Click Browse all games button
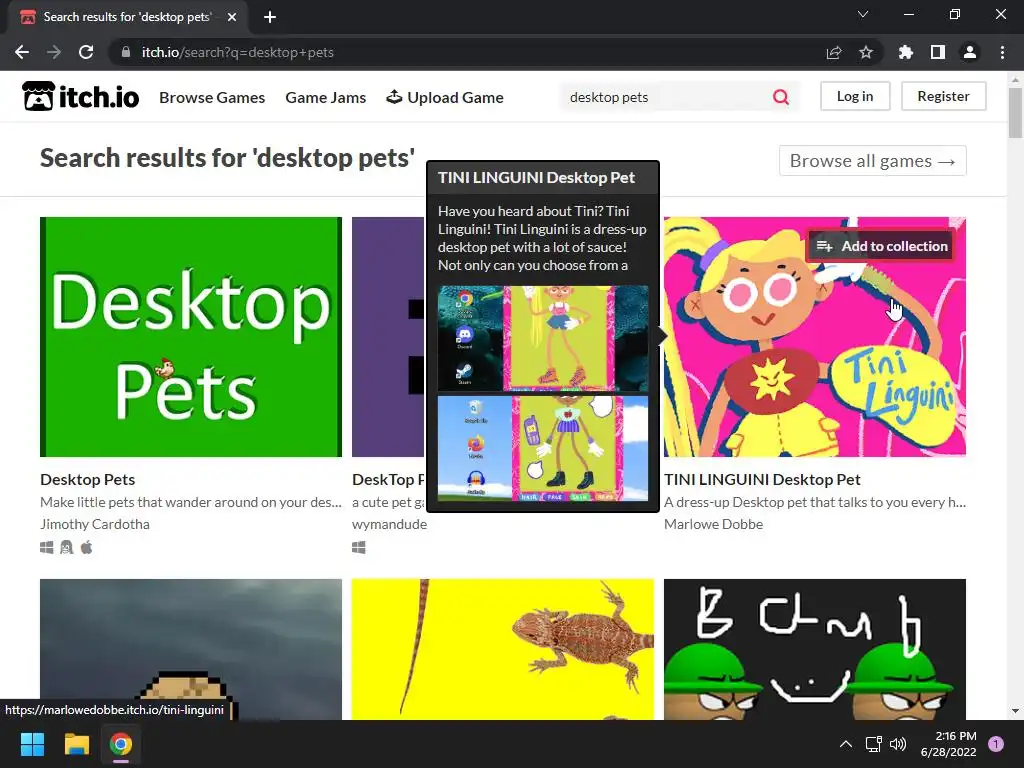The image size is (1024, 768). pyautogui.click(x=872, y=161)
